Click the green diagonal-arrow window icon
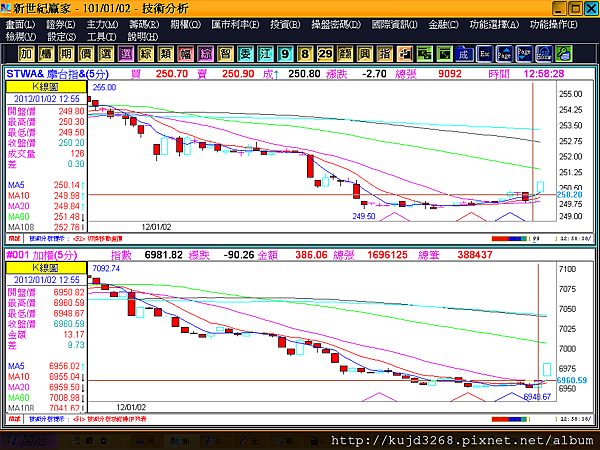 tap(444, 54)
